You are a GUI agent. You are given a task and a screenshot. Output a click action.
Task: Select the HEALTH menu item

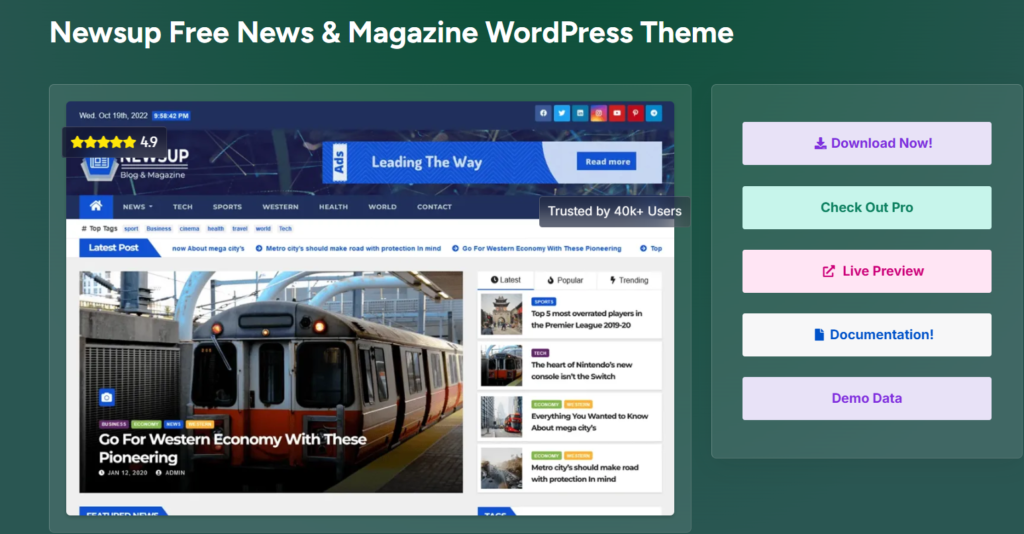click(333, 207)
